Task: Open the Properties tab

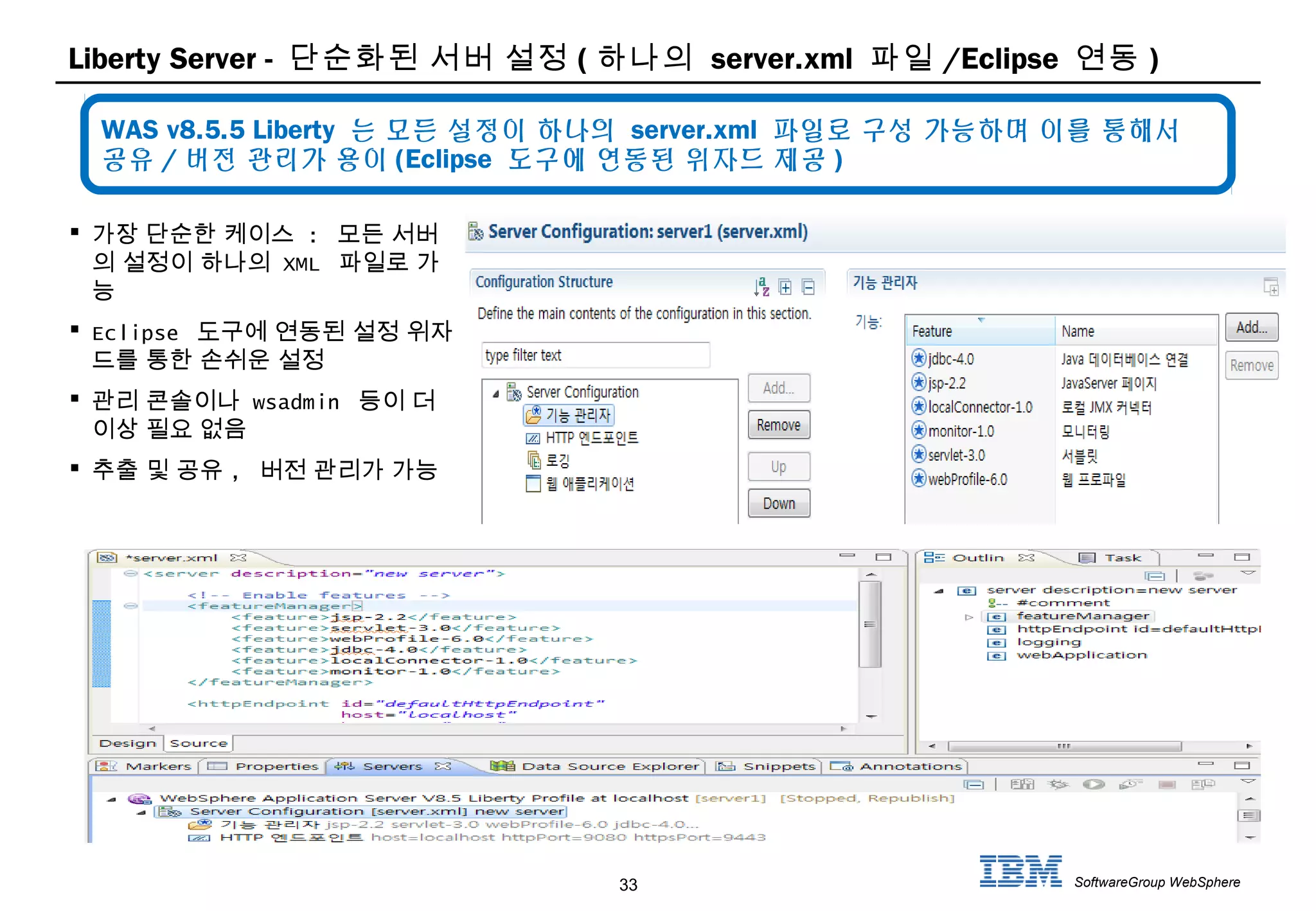Action: (263, 766)
